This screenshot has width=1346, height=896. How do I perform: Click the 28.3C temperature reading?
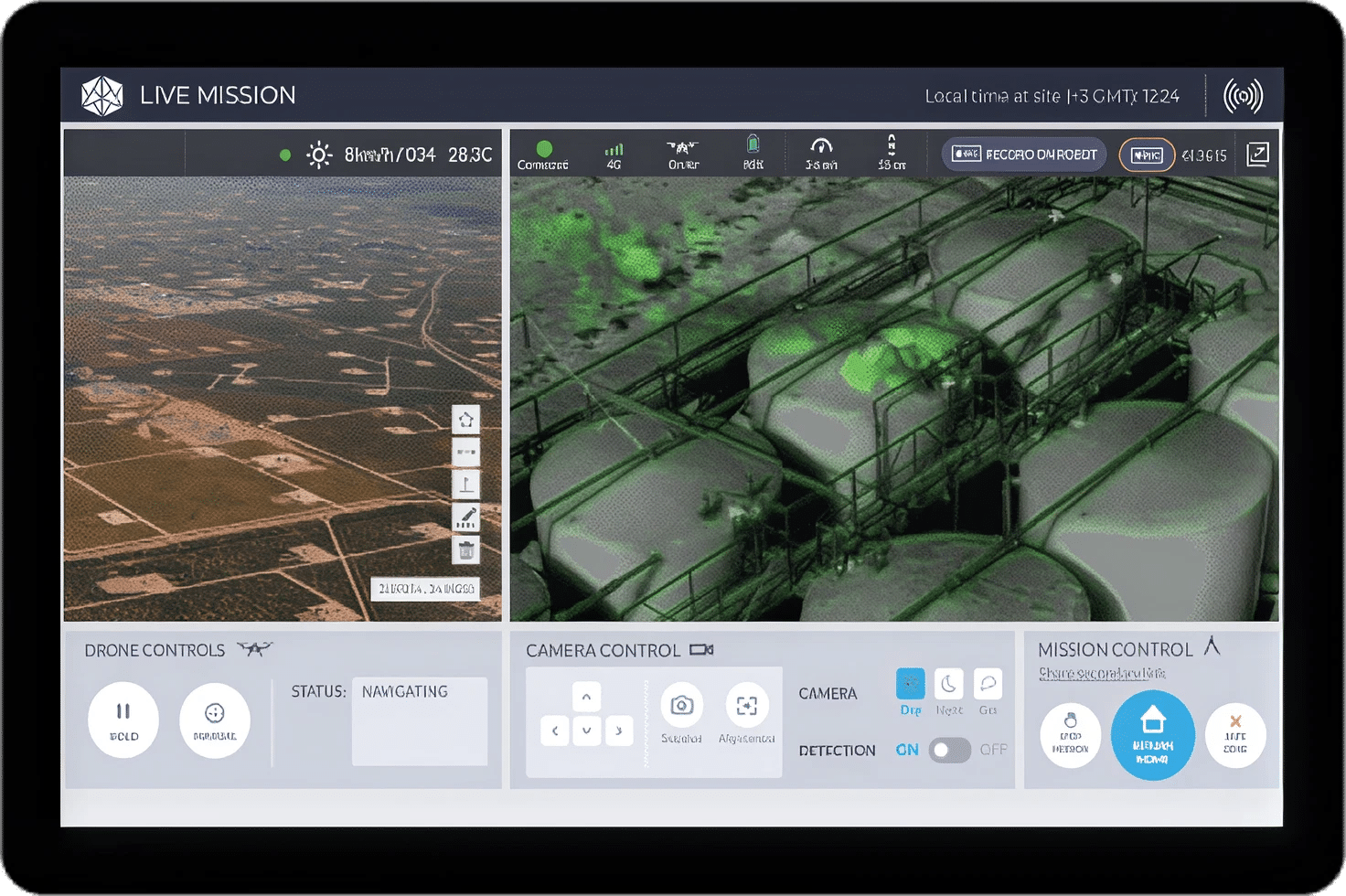click(x=470, y=155)
